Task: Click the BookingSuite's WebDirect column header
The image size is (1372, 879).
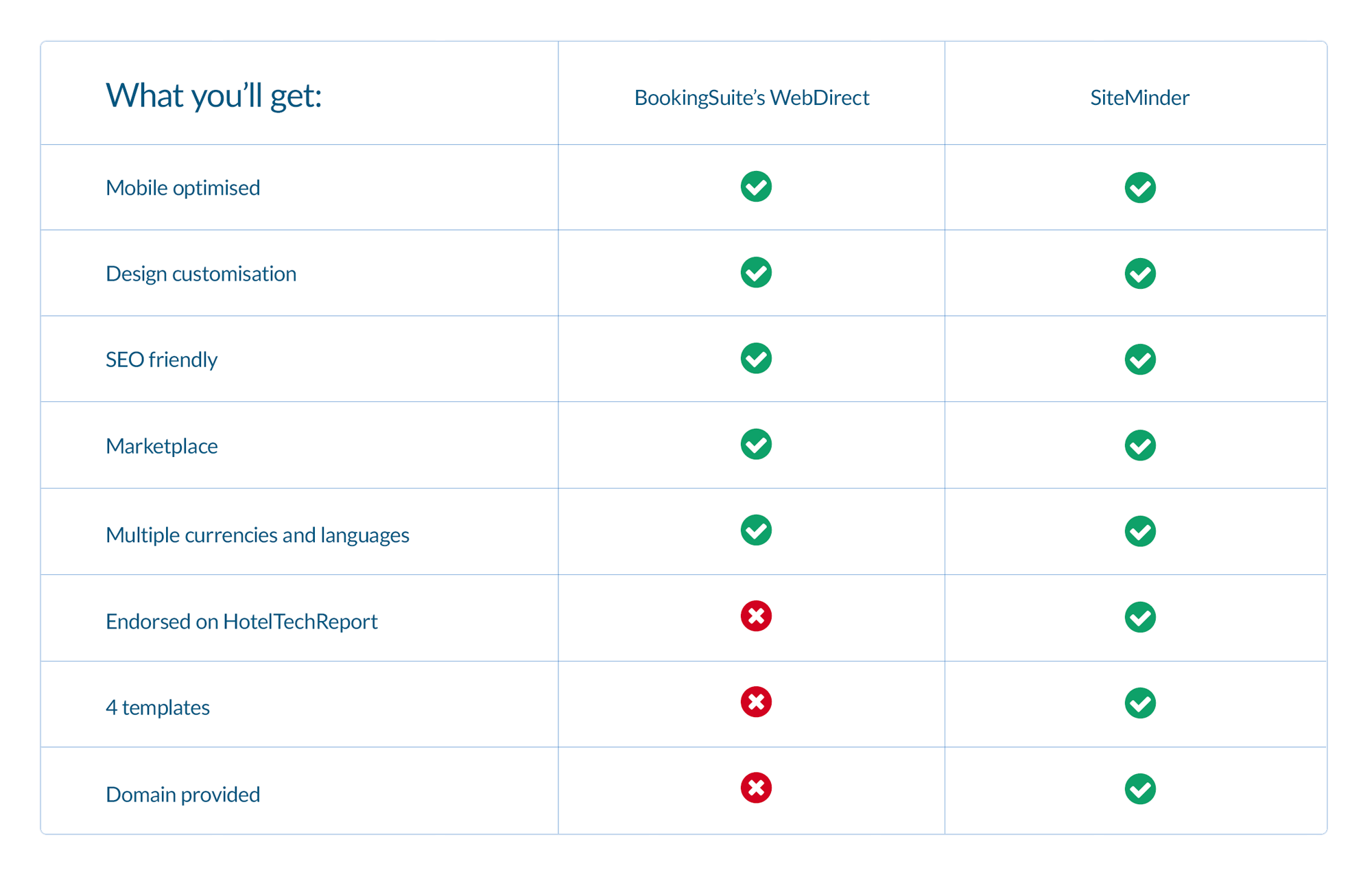Action: tap(751, 97)
